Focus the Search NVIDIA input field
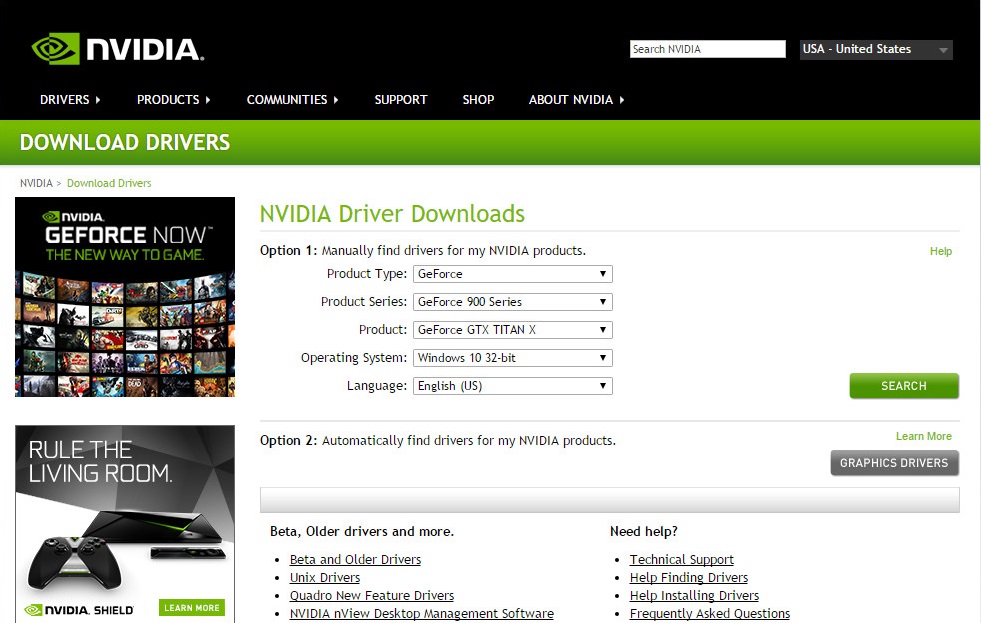Image resolution: width=981 pixels, height=623 pixels. click(708, 49)
